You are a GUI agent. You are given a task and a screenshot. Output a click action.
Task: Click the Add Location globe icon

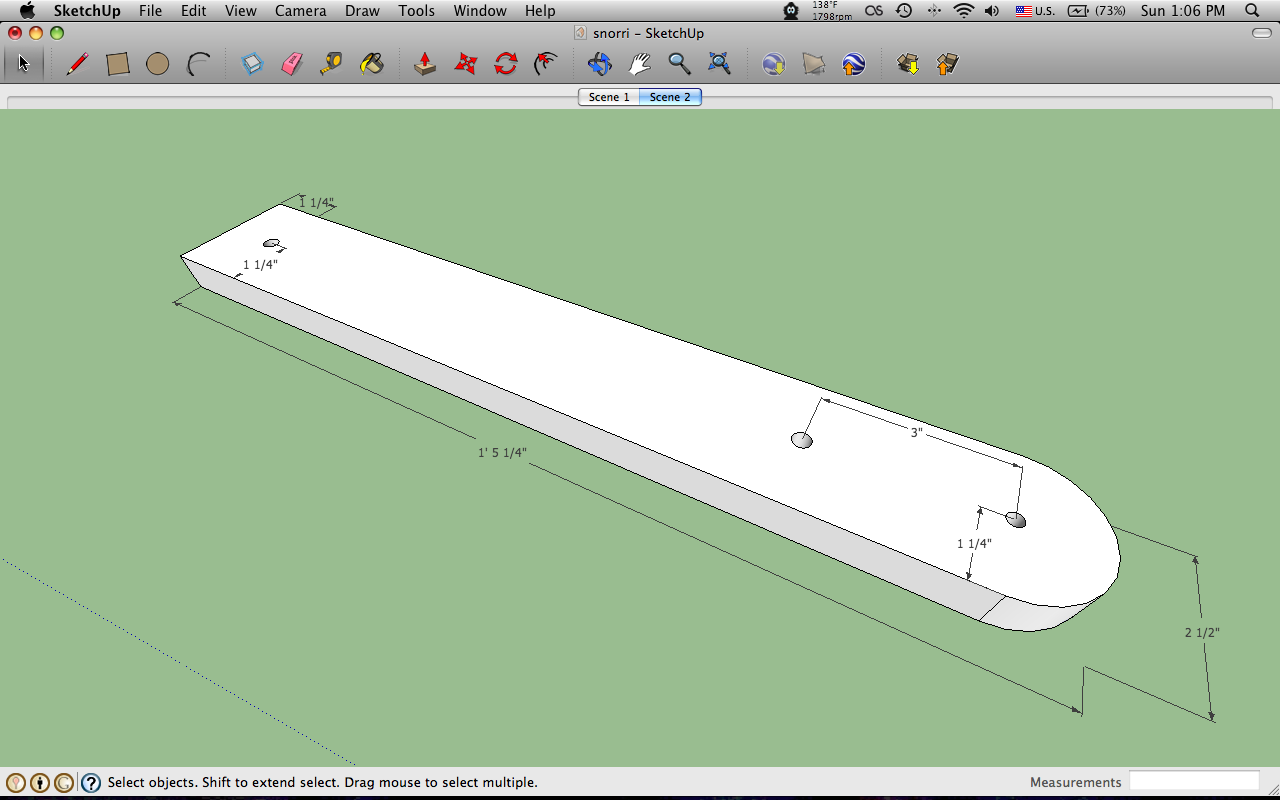[x=773, y=64]
